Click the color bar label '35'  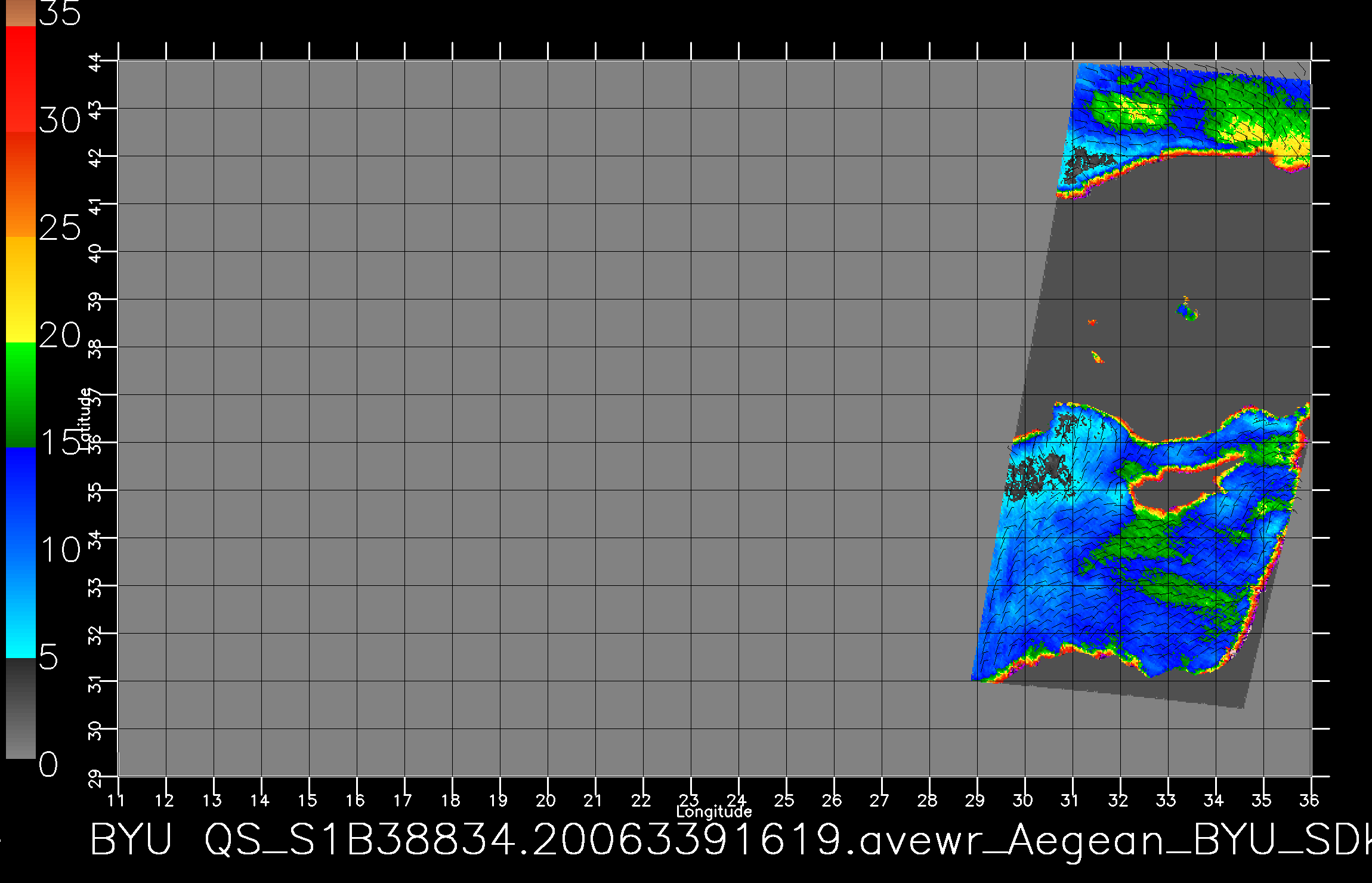click(x=60, y=13)
